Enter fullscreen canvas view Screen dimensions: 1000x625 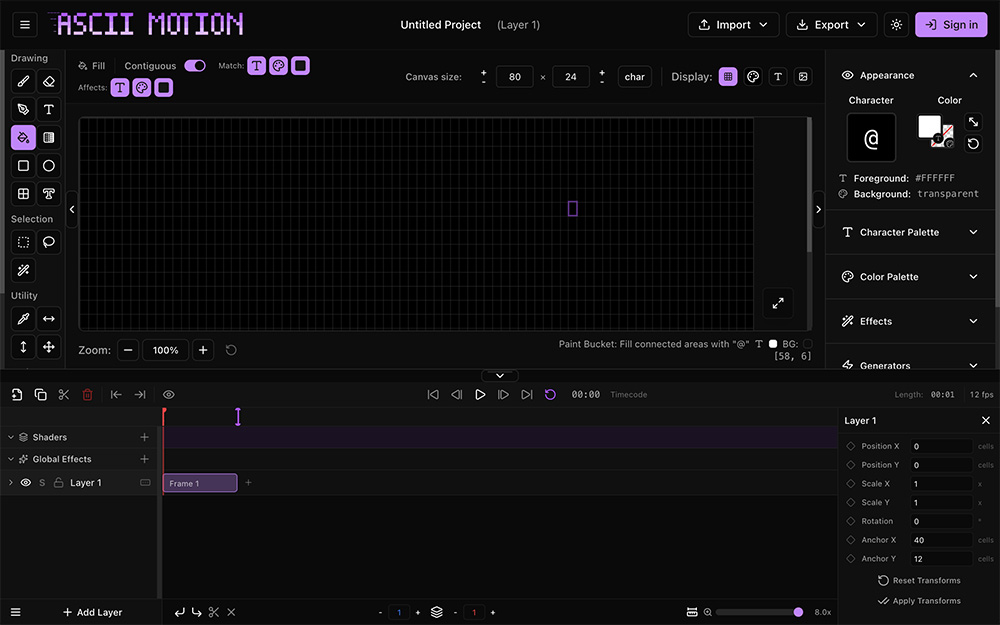click(778, 304)
